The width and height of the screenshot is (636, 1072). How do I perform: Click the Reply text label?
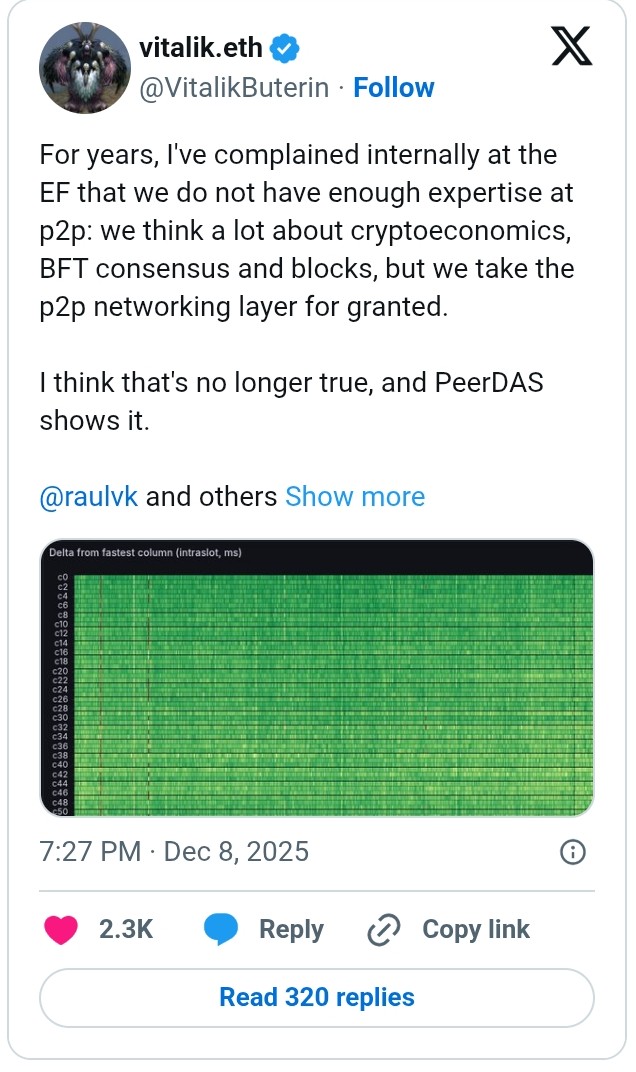coord(291,929)
